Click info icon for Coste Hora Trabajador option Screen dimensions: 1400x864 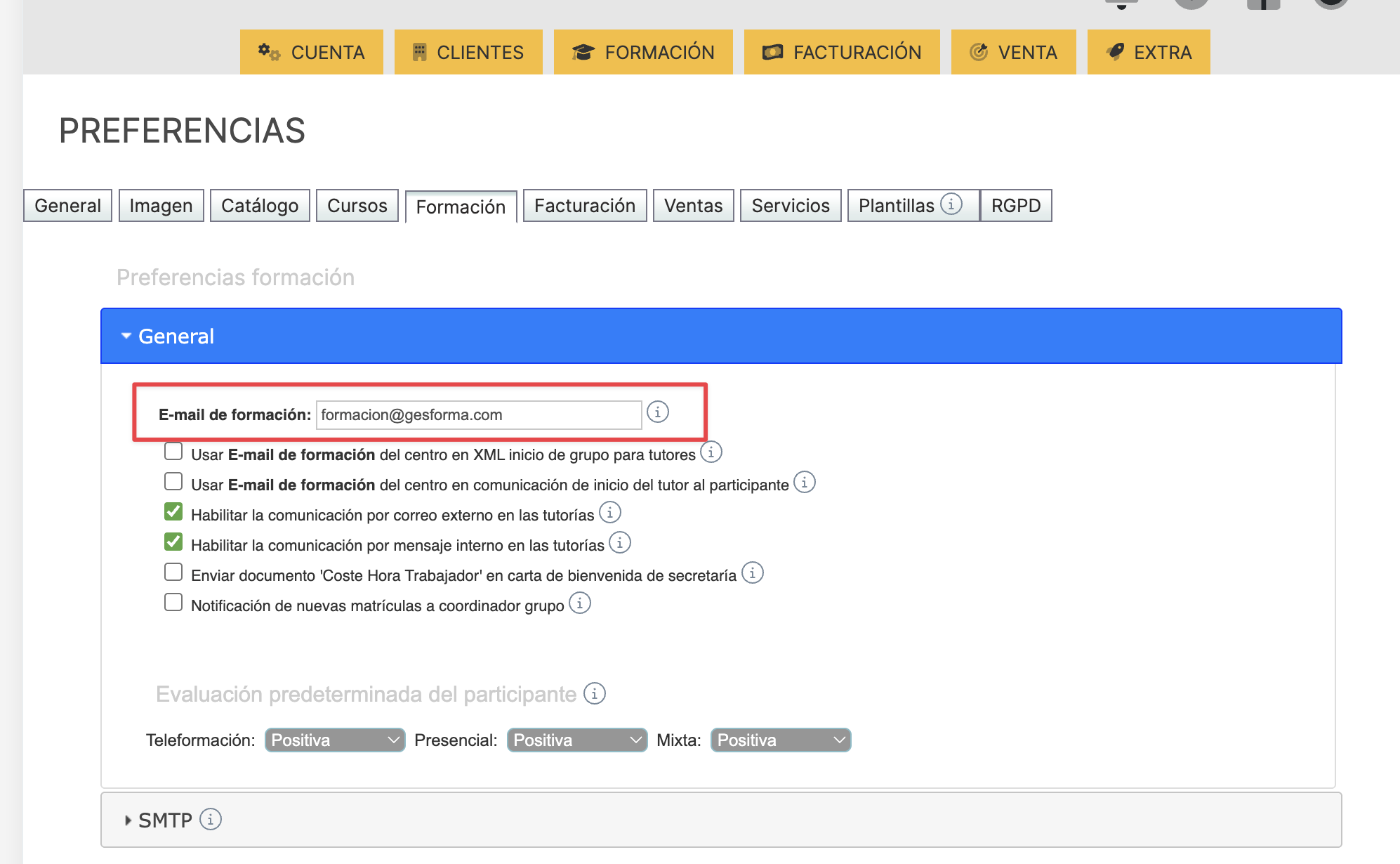point(752,573)
